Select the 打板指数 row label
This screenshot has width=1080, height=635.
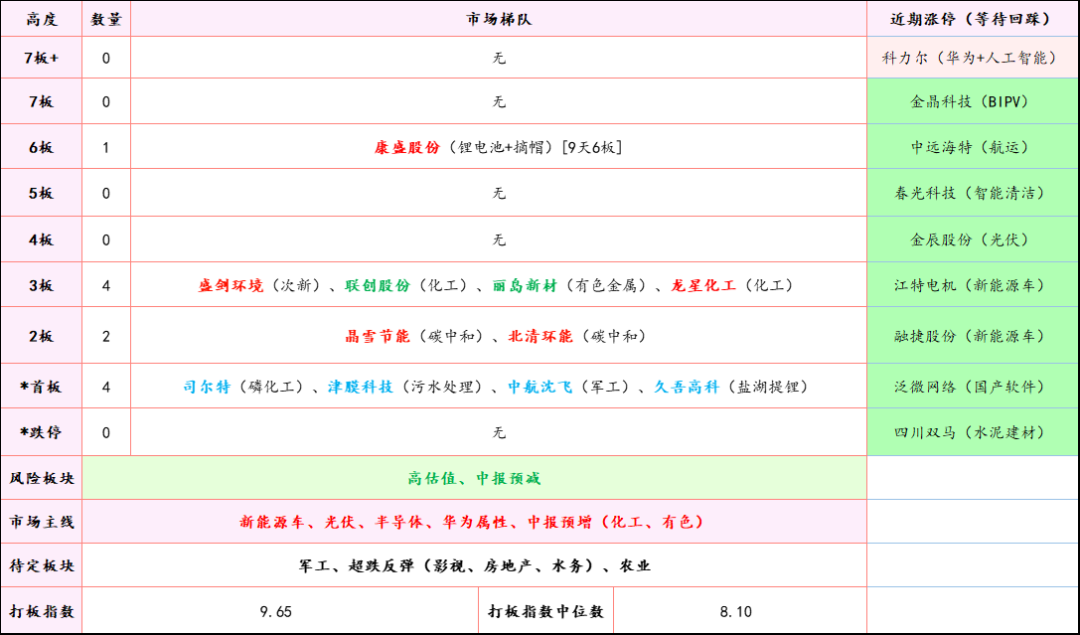pos(41,612)
